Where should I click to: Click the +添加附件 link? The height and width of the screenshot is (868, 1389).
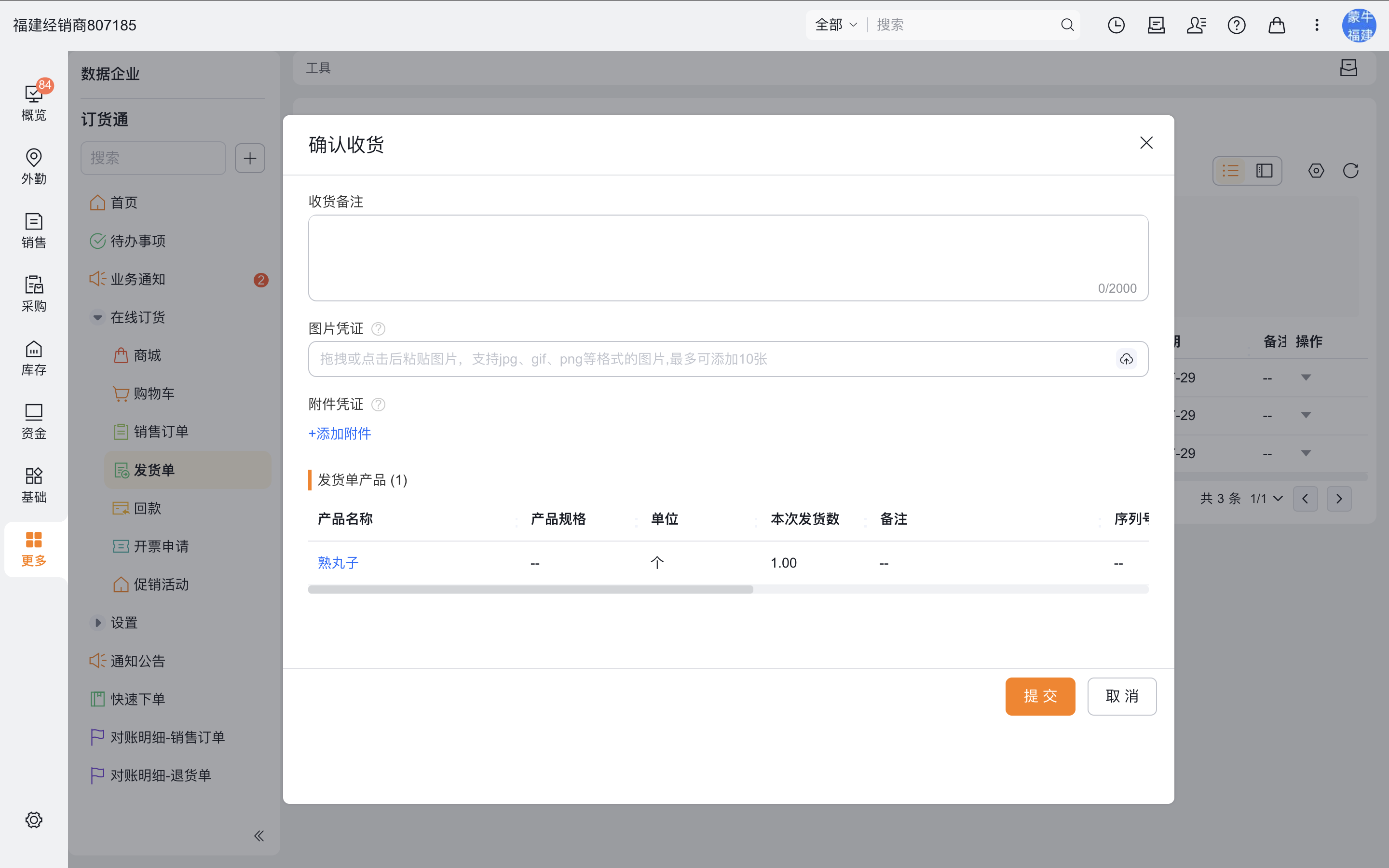click(x=340, y=434)
